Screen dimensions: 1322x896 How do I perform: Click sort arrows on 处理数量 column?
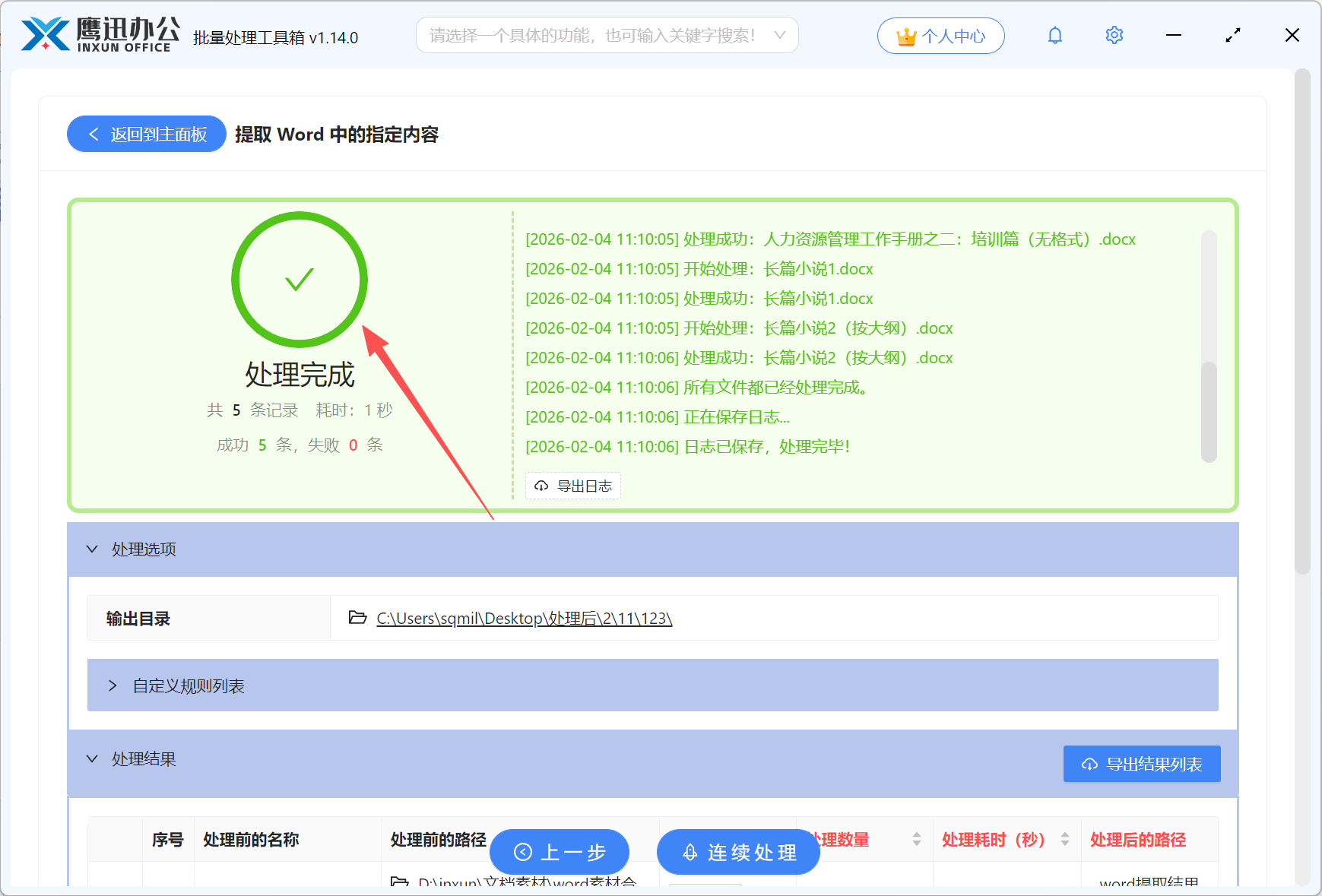[917, 840]
